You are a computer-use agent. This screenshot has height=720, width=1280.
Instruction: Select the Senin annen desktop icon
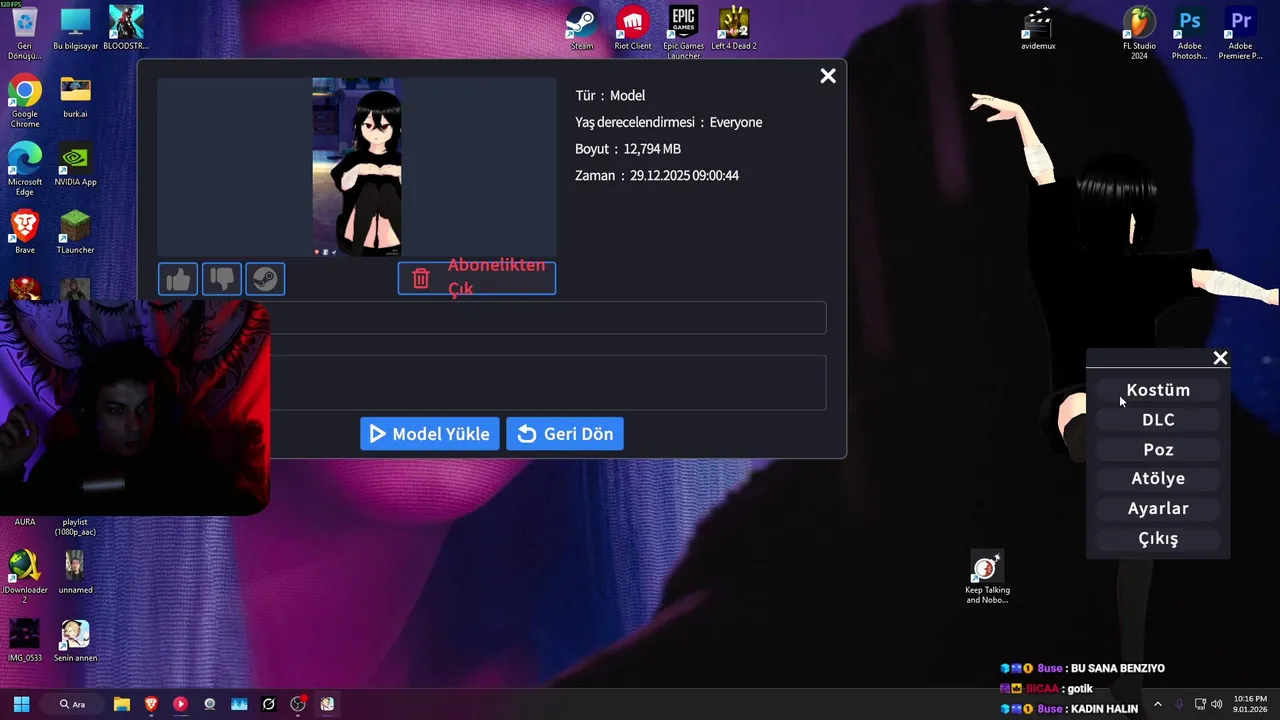point(76,640)
